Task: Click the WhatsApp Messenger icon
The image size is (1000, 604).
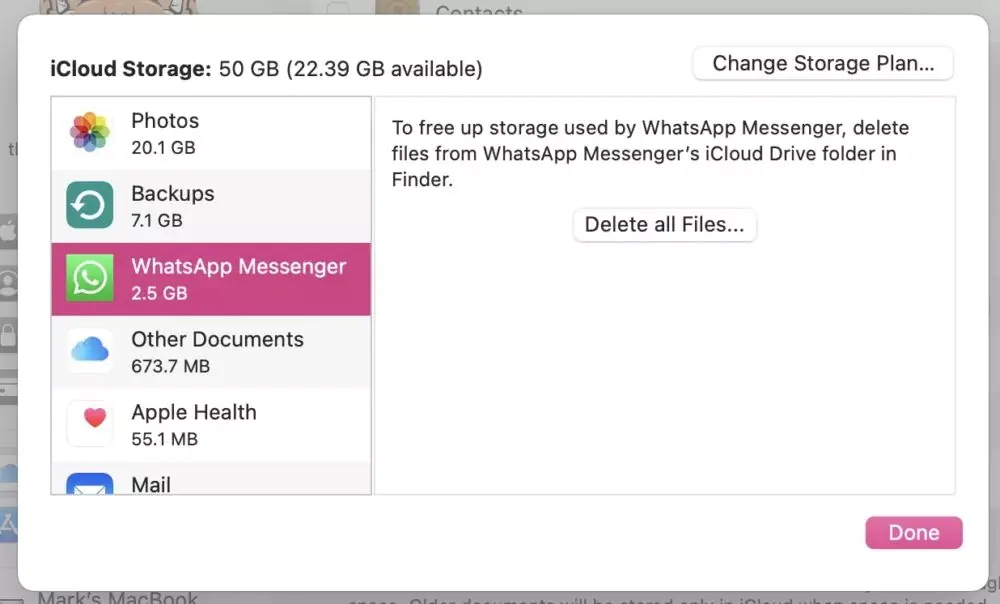Action: 90,278
